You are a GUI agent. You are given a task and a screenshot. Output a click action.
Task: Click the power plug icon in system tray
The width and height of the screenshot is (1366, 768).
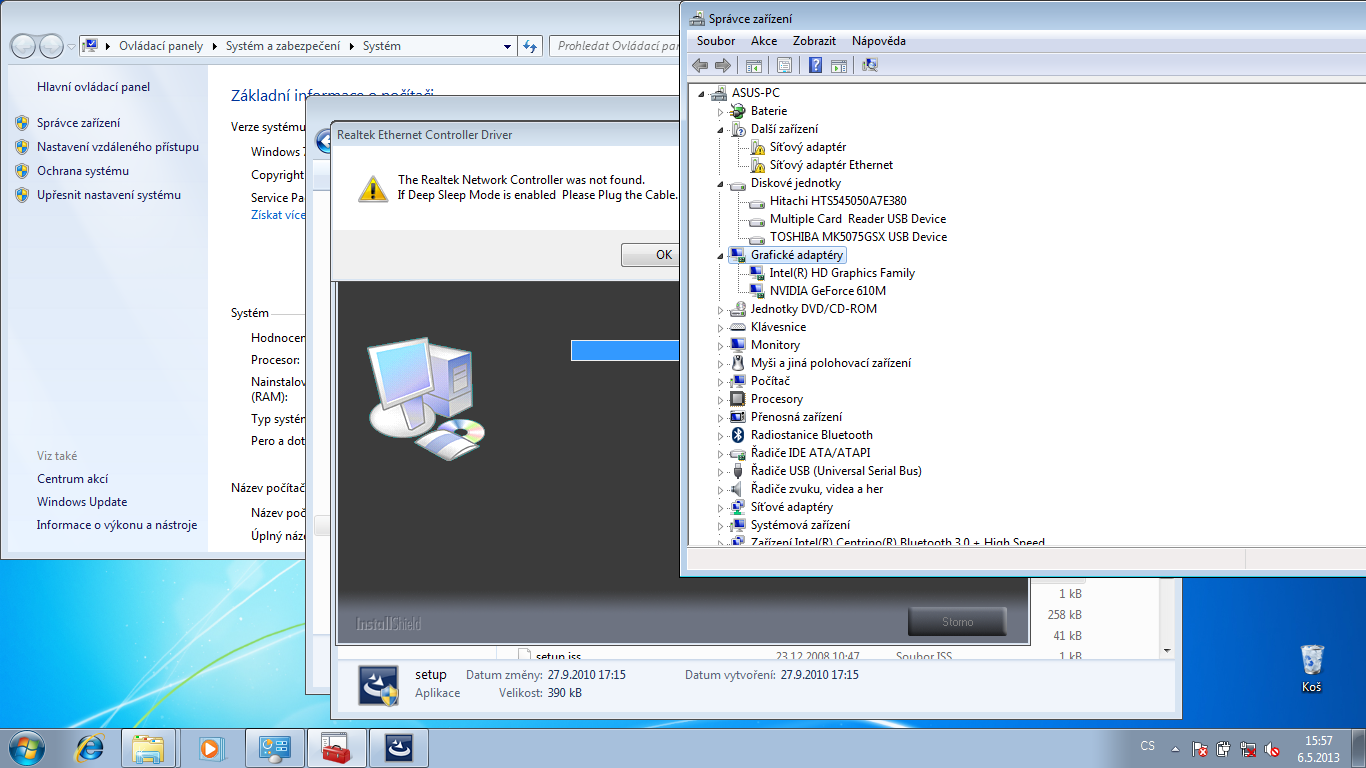tap(1224, 748)
